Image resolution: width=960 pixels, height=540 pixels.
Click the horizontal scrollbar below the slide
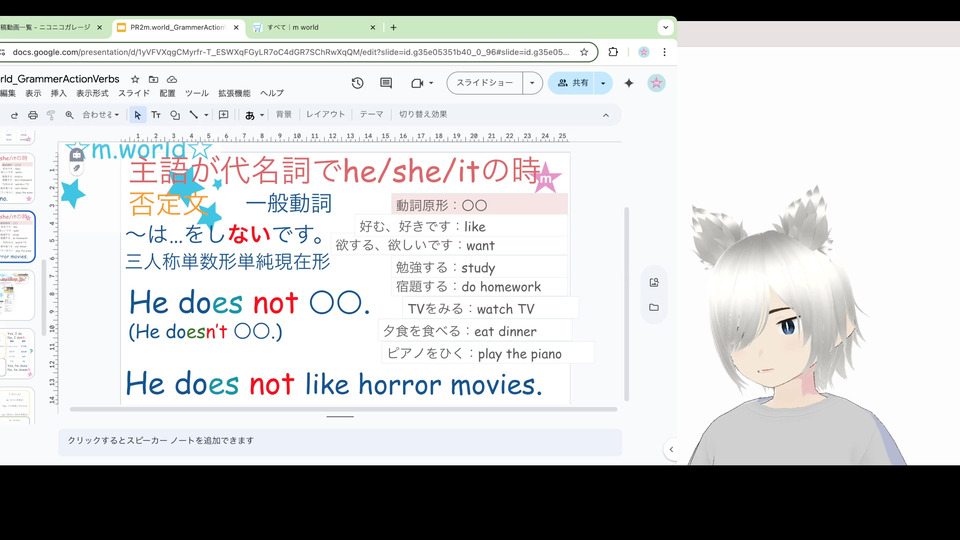click(x=343, y=409)
